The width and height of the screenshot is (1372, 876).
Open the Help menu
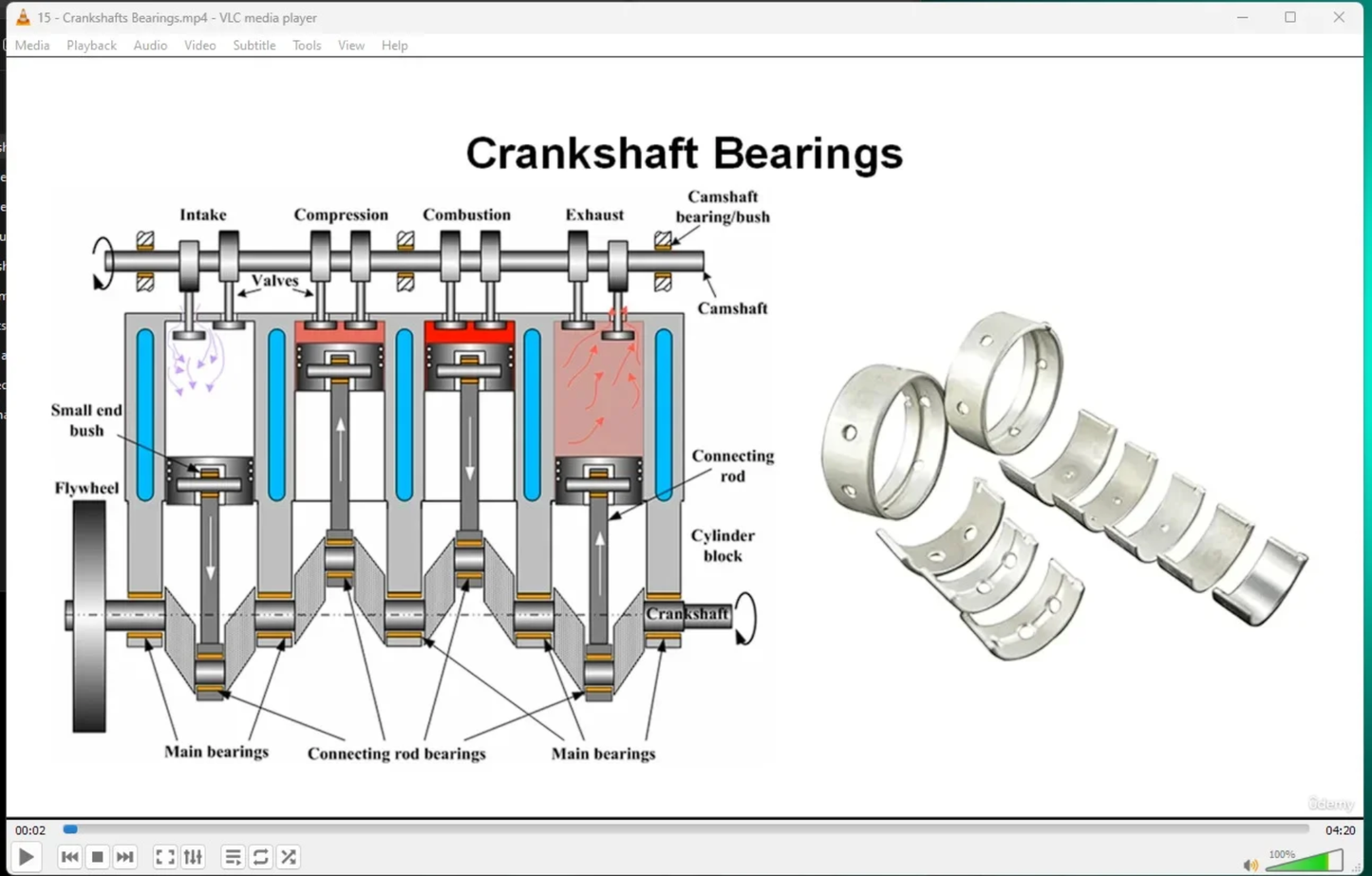pyautogui.click(x=394, y=46)
